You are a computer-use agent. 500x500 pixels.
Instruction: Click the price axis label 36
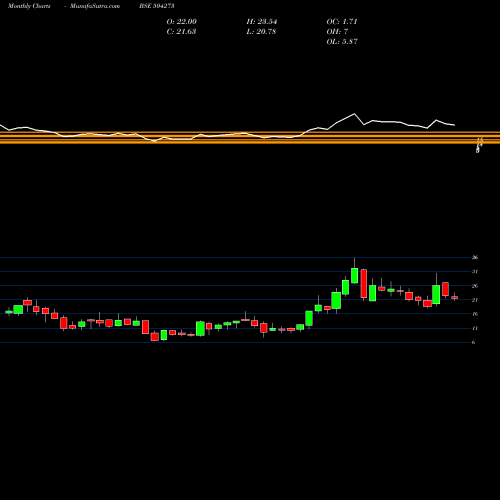(475, 257)
